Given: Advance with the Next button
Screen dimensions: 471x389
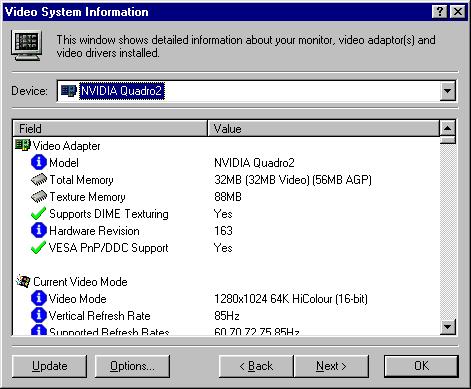Looking at the screenshot, I should coord(331,366).
